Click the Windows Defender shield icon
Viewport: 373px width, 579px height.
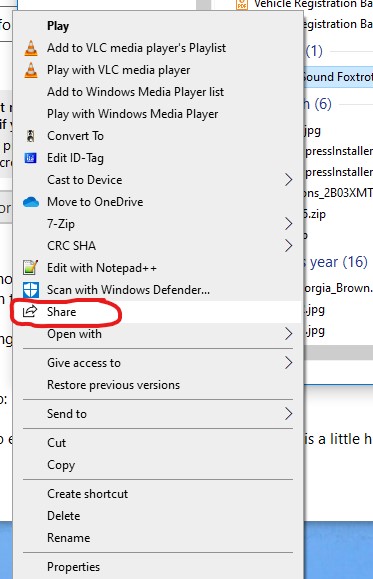click(x=31, y=290)
